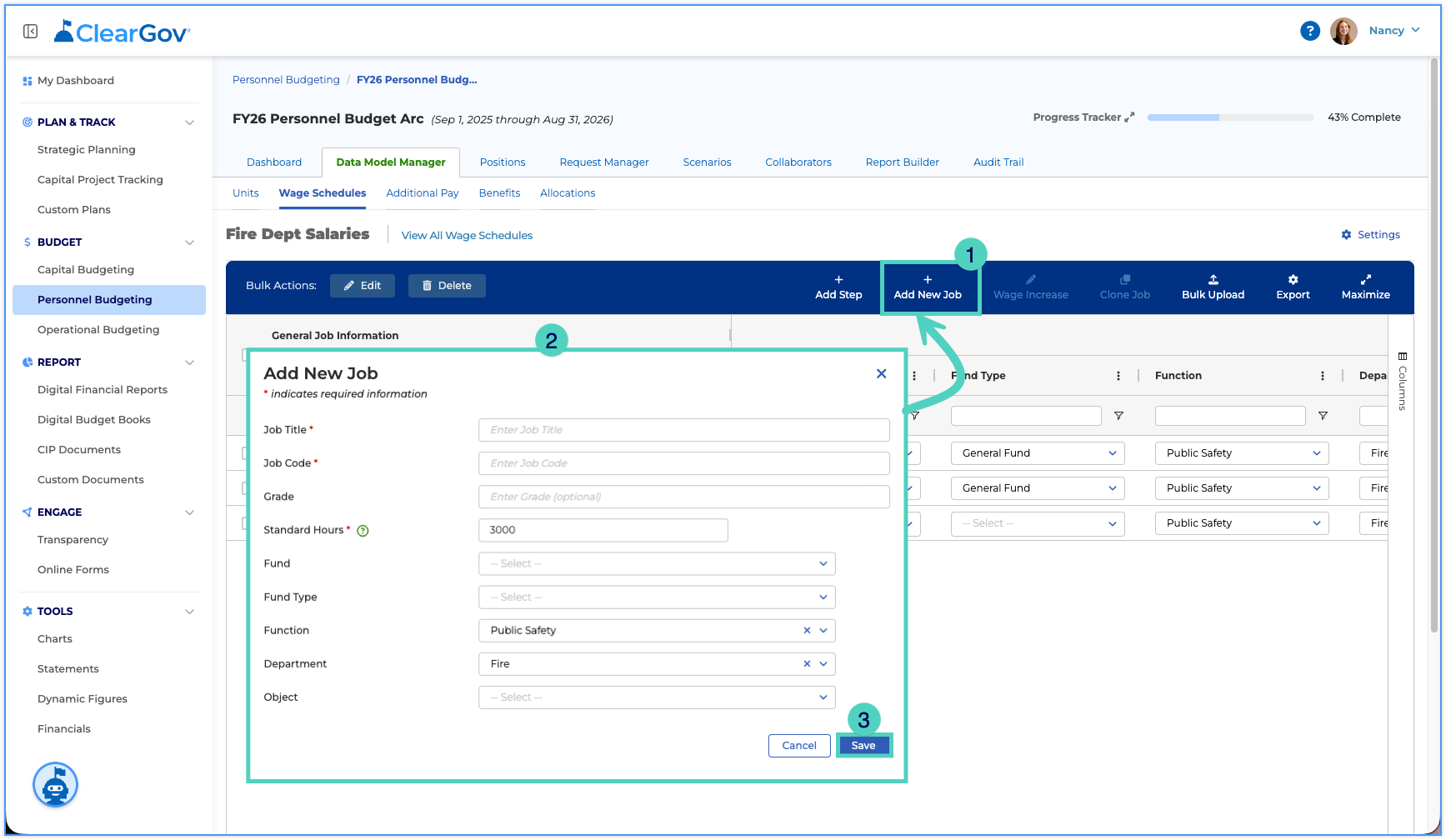The width and height of the screenshot is (1446, 840).
Task: Click Wage Increase toolbar item
Action: pos(1030,287)
